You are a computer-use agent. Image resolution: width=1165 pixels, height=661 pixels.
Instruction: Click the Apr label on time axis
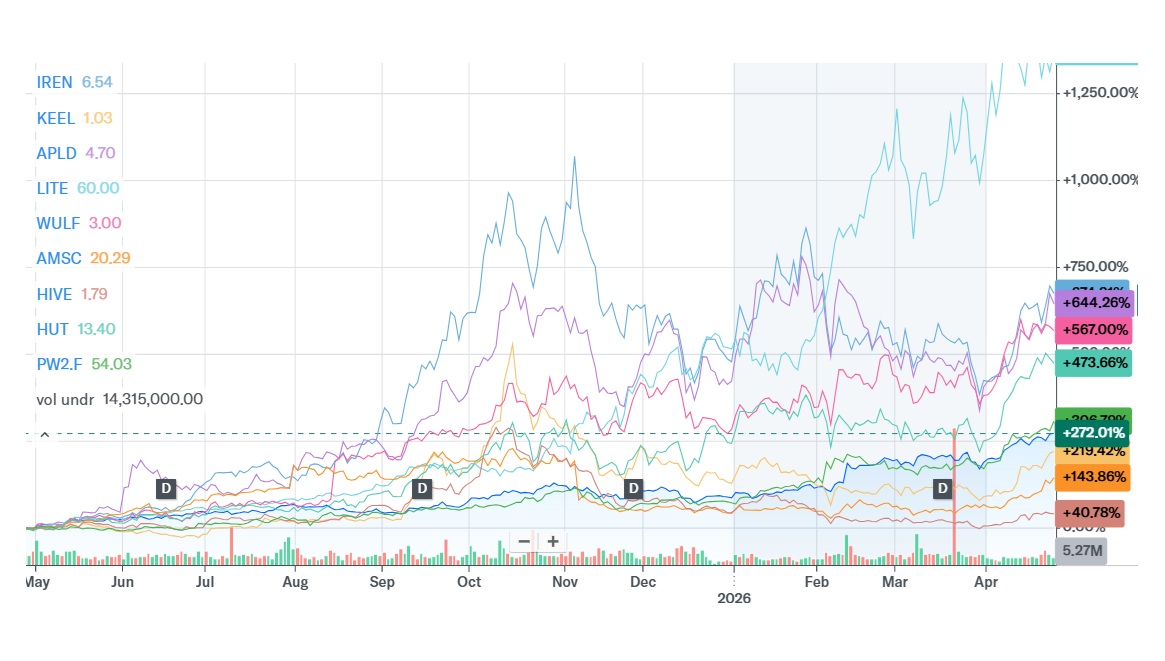click(986, 582)
